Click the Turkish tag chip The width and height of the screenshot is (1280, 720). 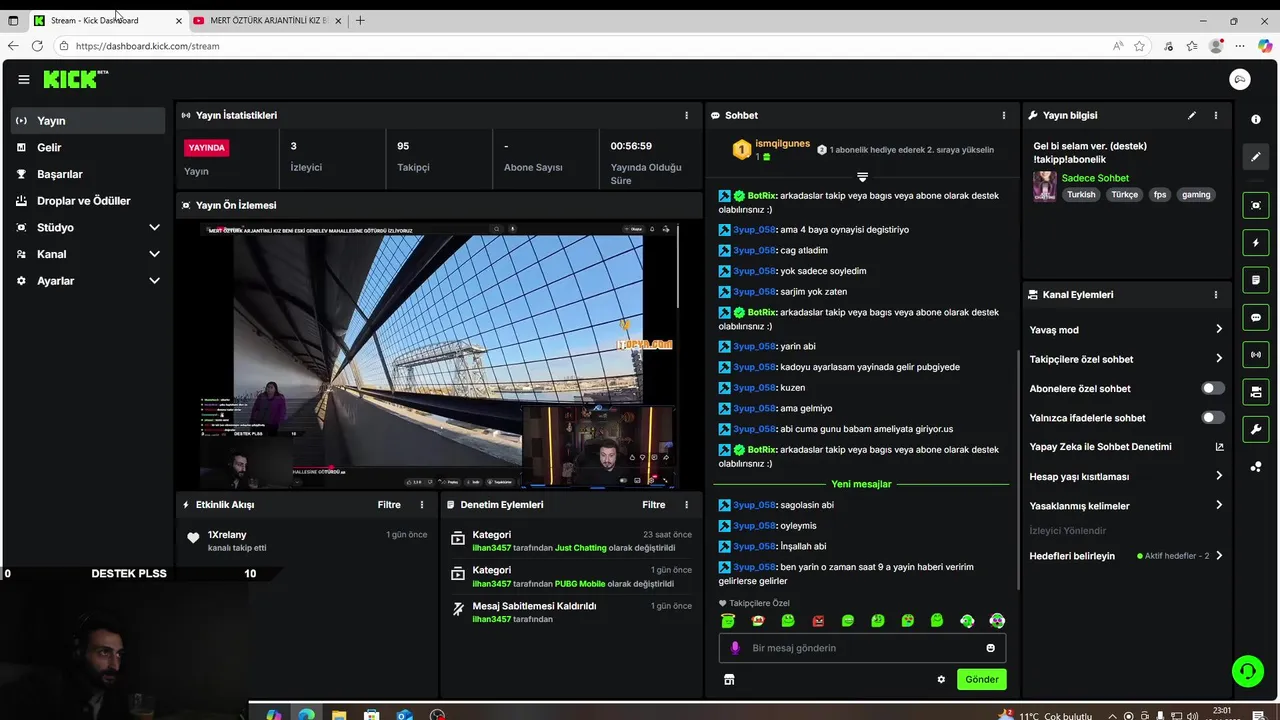tap(1081, 195)
